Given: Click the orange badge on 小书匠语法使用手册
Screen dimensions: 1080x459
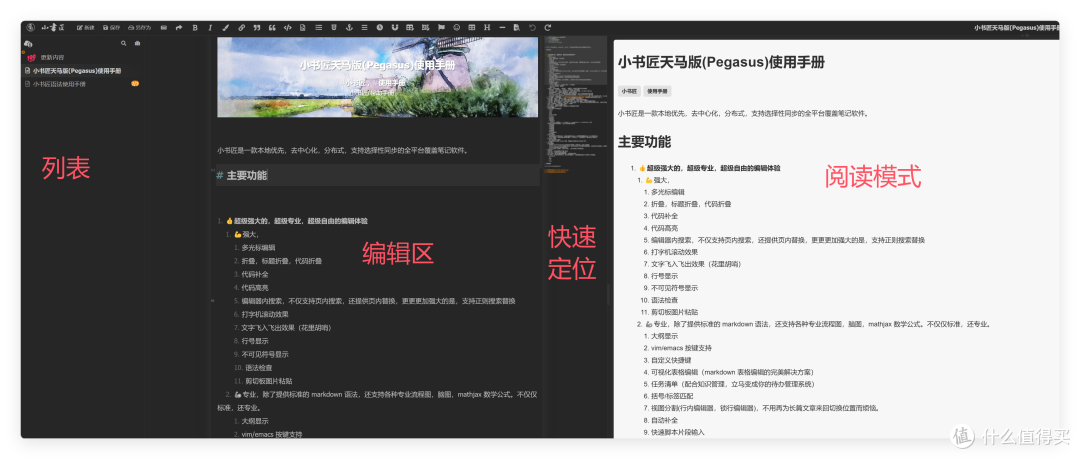Looking at the screenshot, I should [135, 83].
